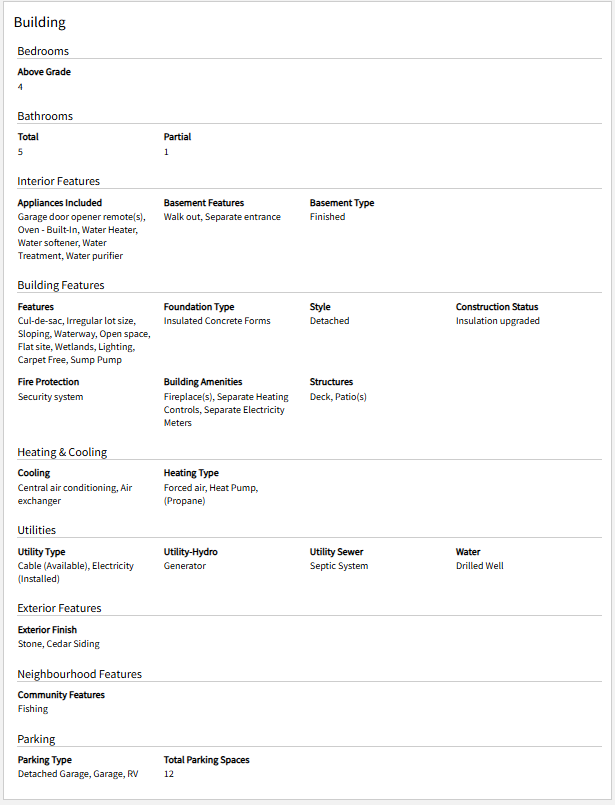Select the Bedrooms section heading
Viewport: 615px width, 805px height.
(43, 51)
